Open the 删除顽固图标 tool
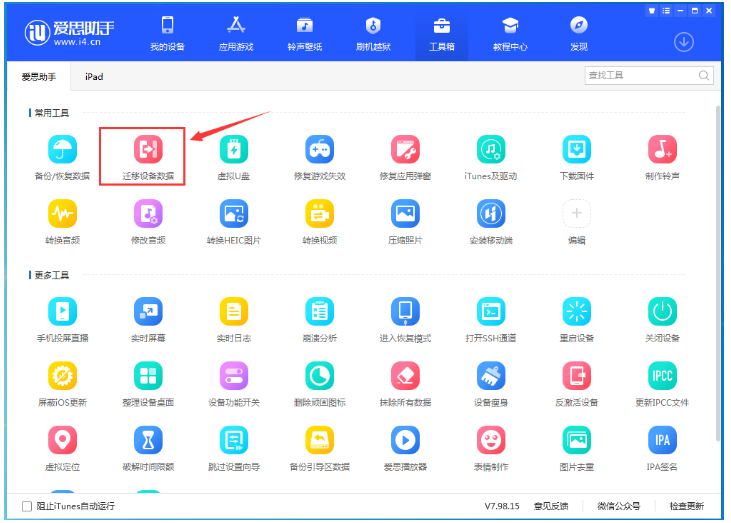The width and height of the screenshot is (731, 523). point(320,385)
